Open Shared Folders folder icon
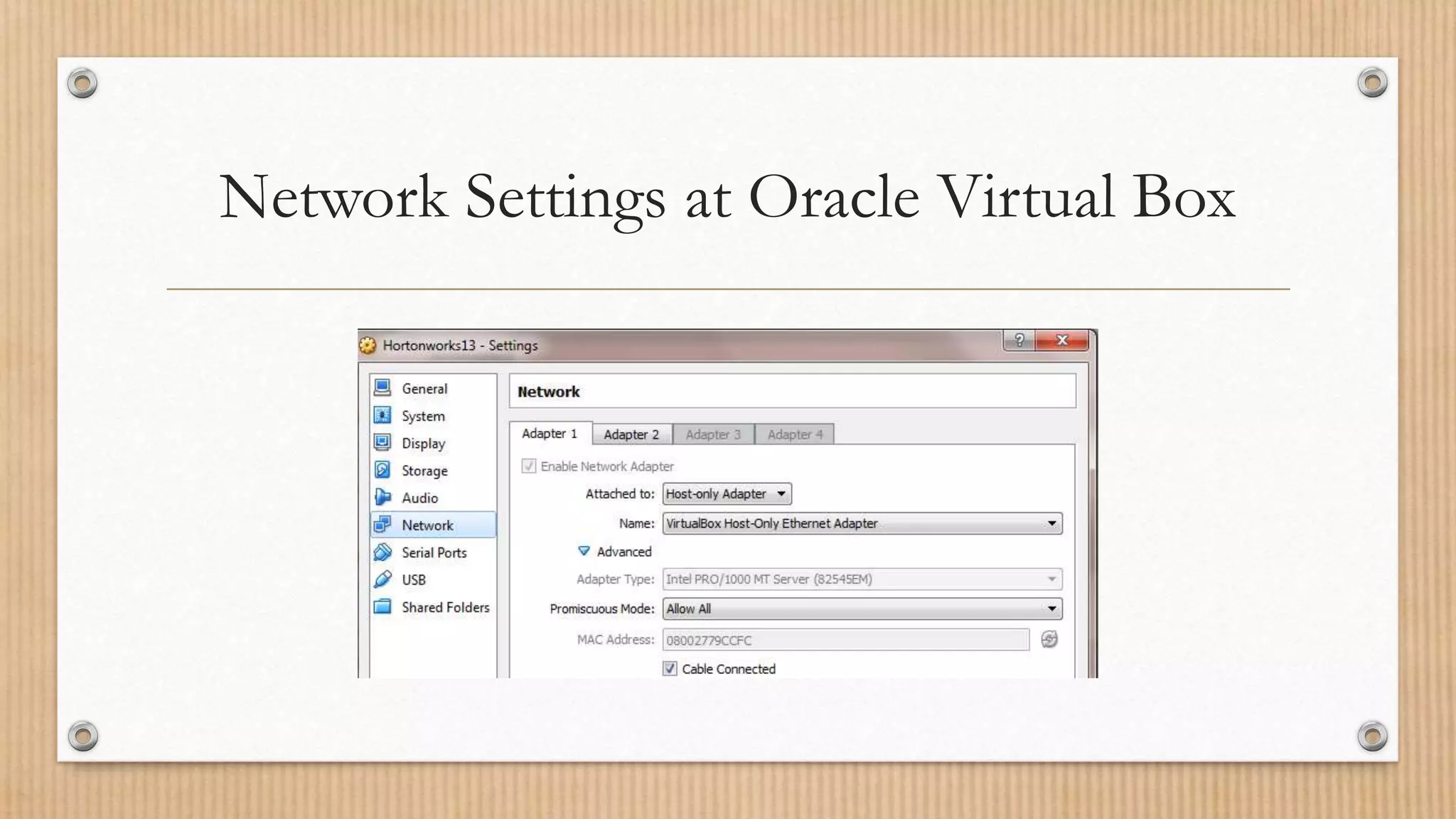Viewport: 1456px width, 819px height. click(x=382, y=606)
